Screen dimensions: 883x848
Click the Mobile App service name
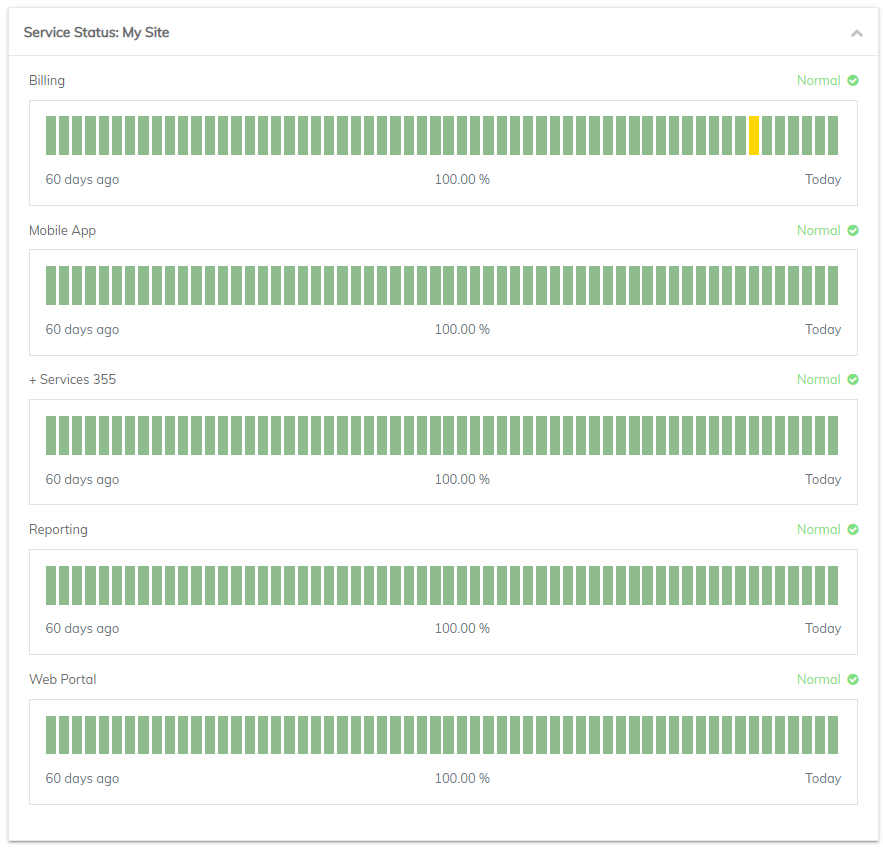(x=63, y=230)
